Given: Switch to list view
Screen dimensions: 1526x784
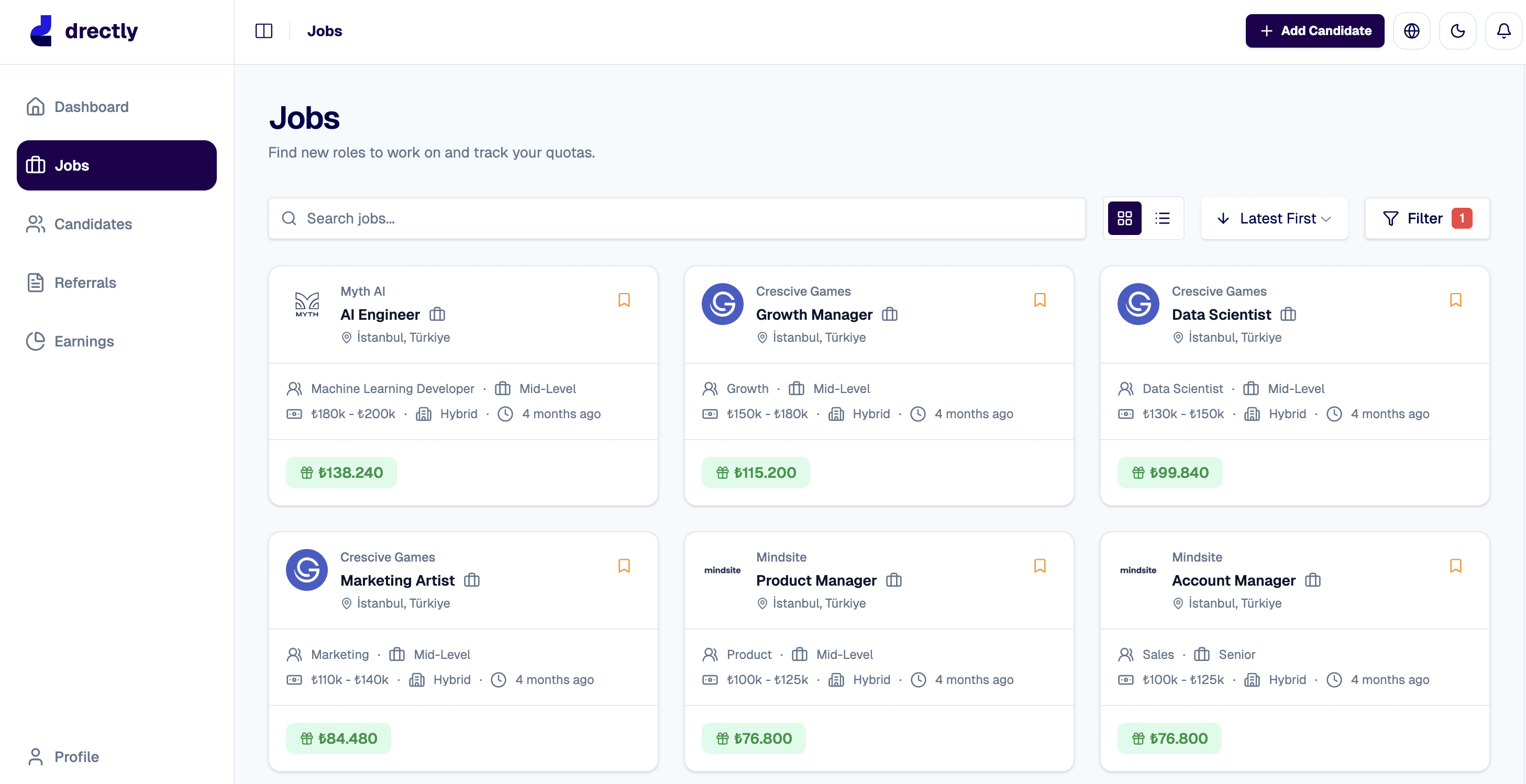Looking at the screenshot, I should tap(1162, 218).
